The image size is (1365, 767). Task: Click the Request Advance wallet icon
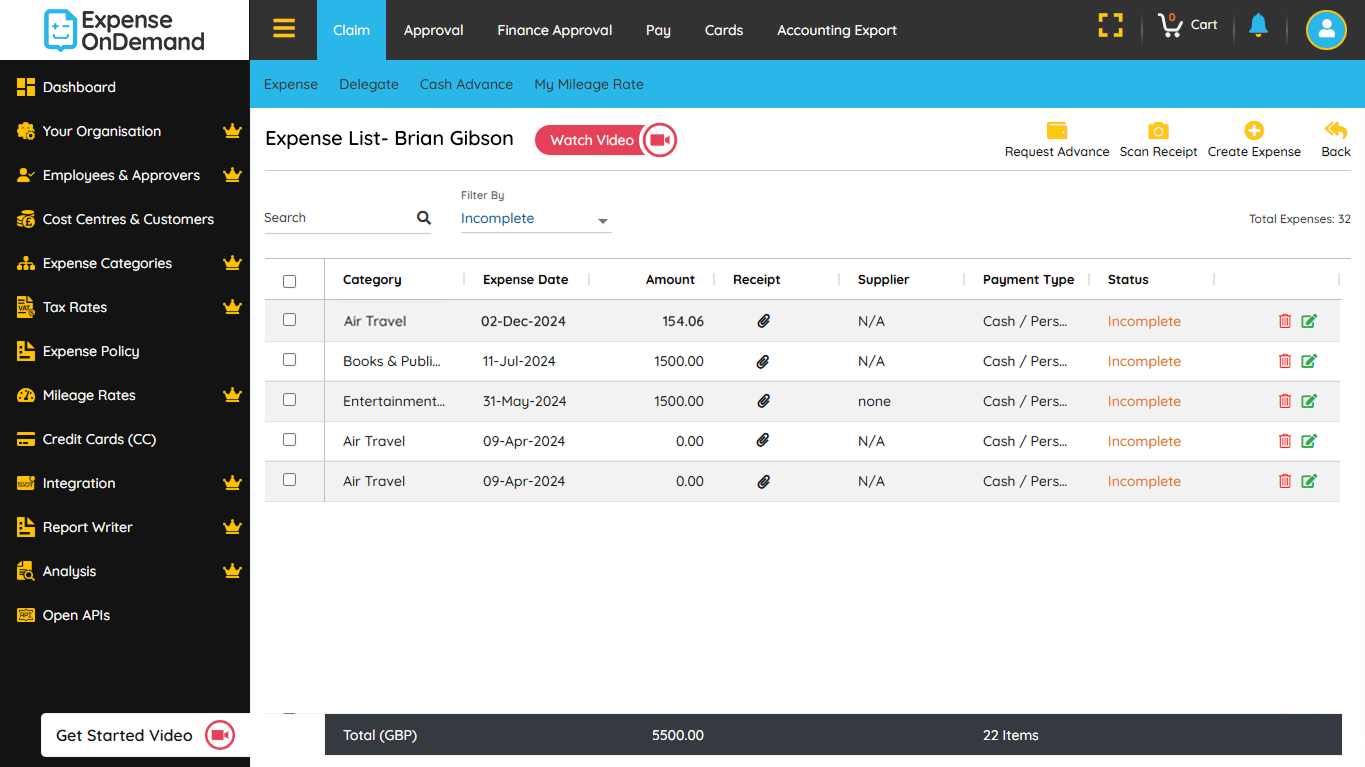[x=1057, y=130]
